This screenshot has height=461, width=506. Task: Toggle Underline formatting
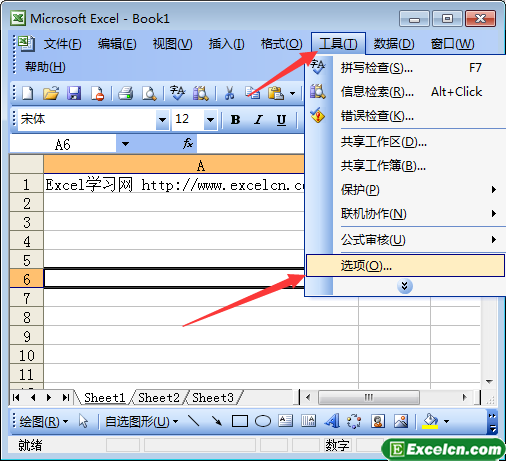pos(282,119)
